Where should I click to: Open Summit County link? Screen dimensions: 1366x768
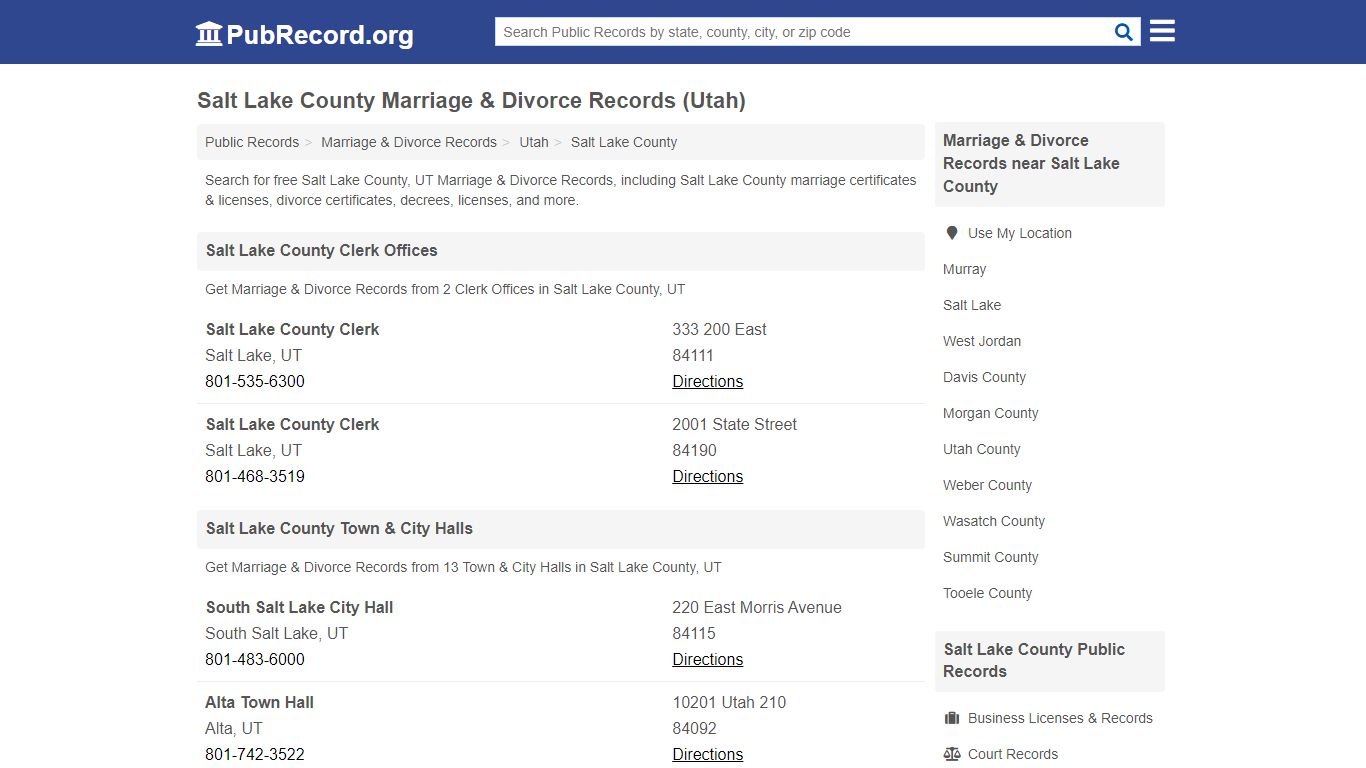(x=991, y=557)
